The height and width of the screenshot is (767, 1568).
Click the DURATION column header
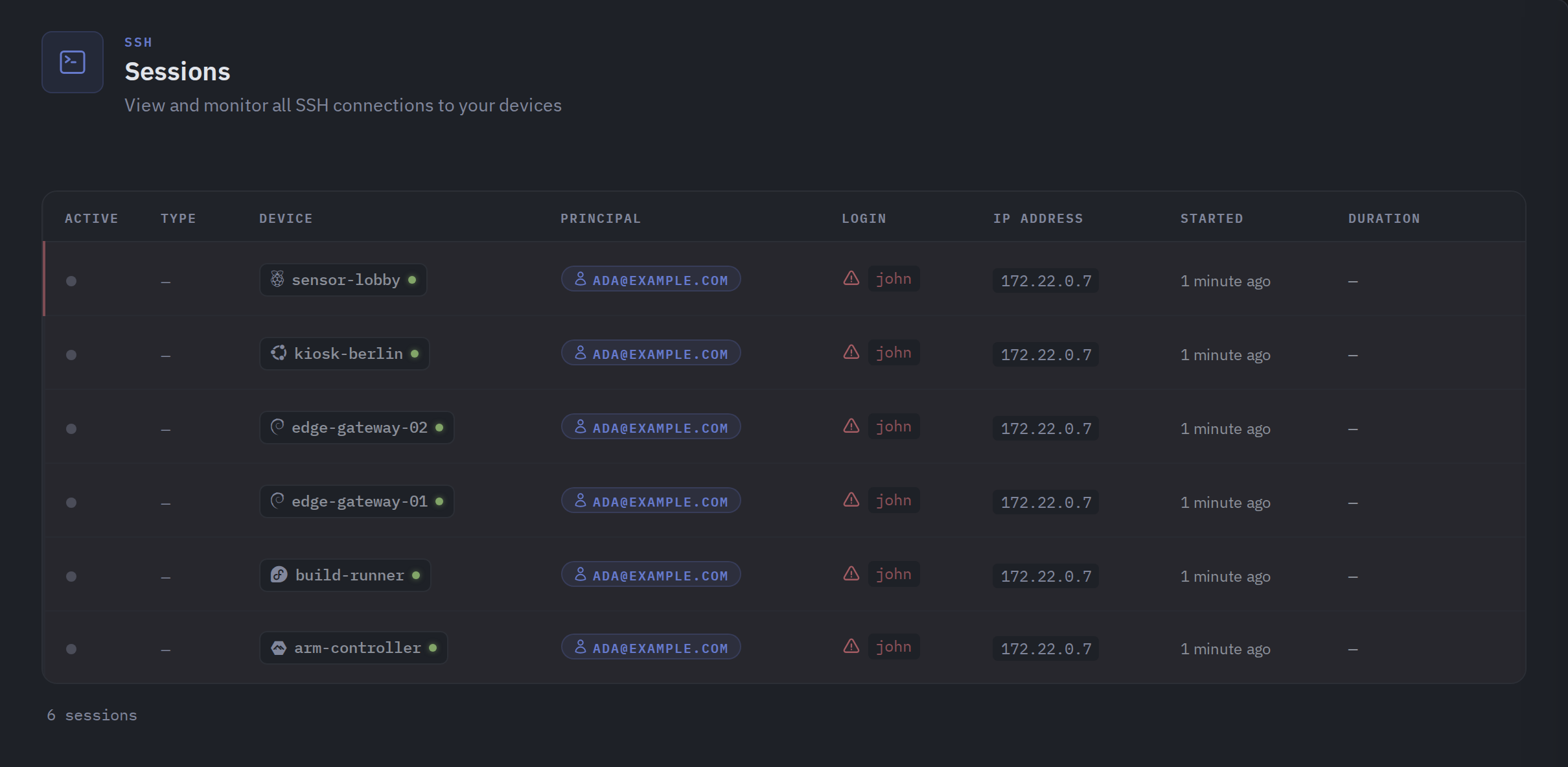(x=1384, y=218)
